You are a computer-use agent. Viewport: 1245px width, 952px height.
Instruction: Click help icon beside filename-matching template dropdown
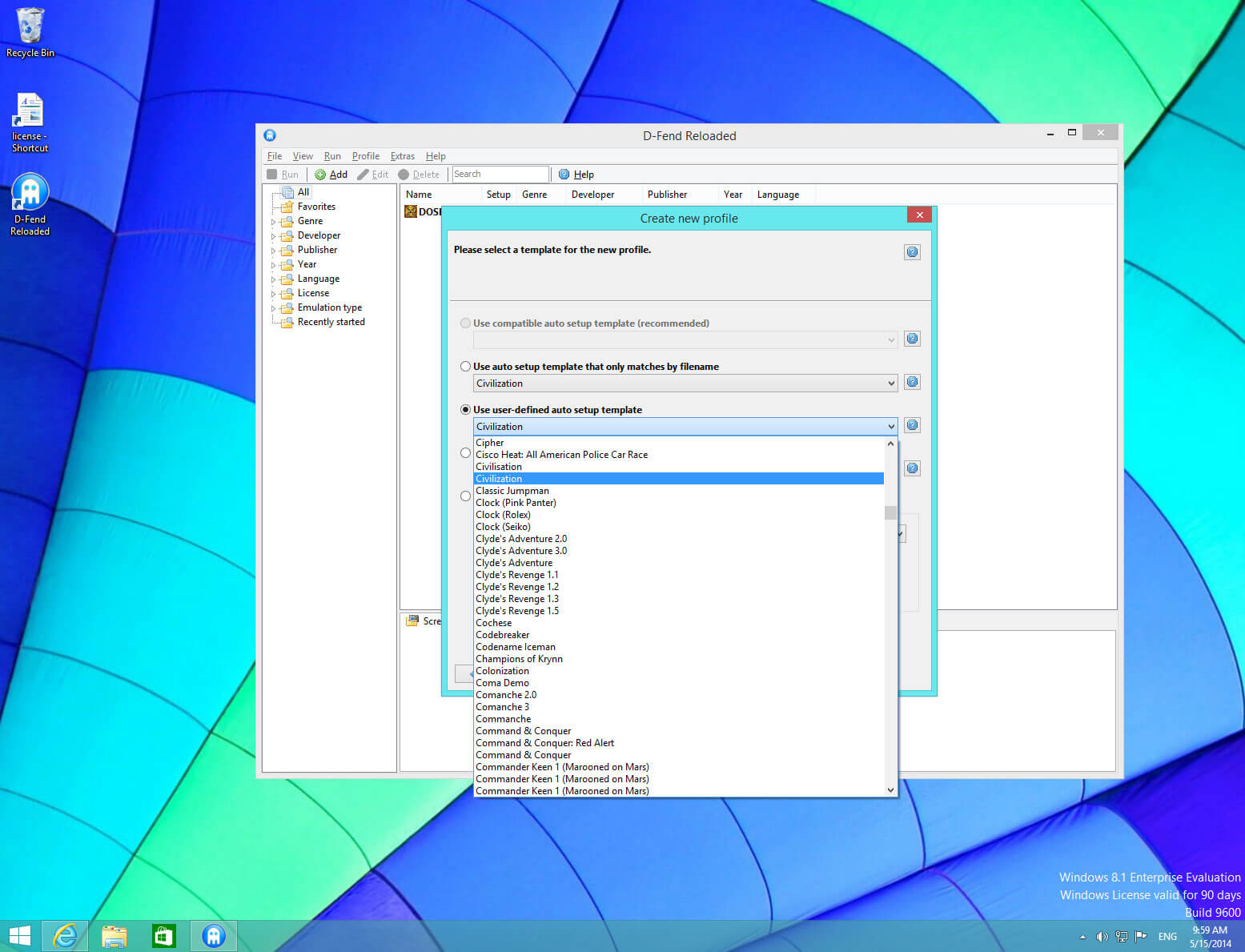912,382
